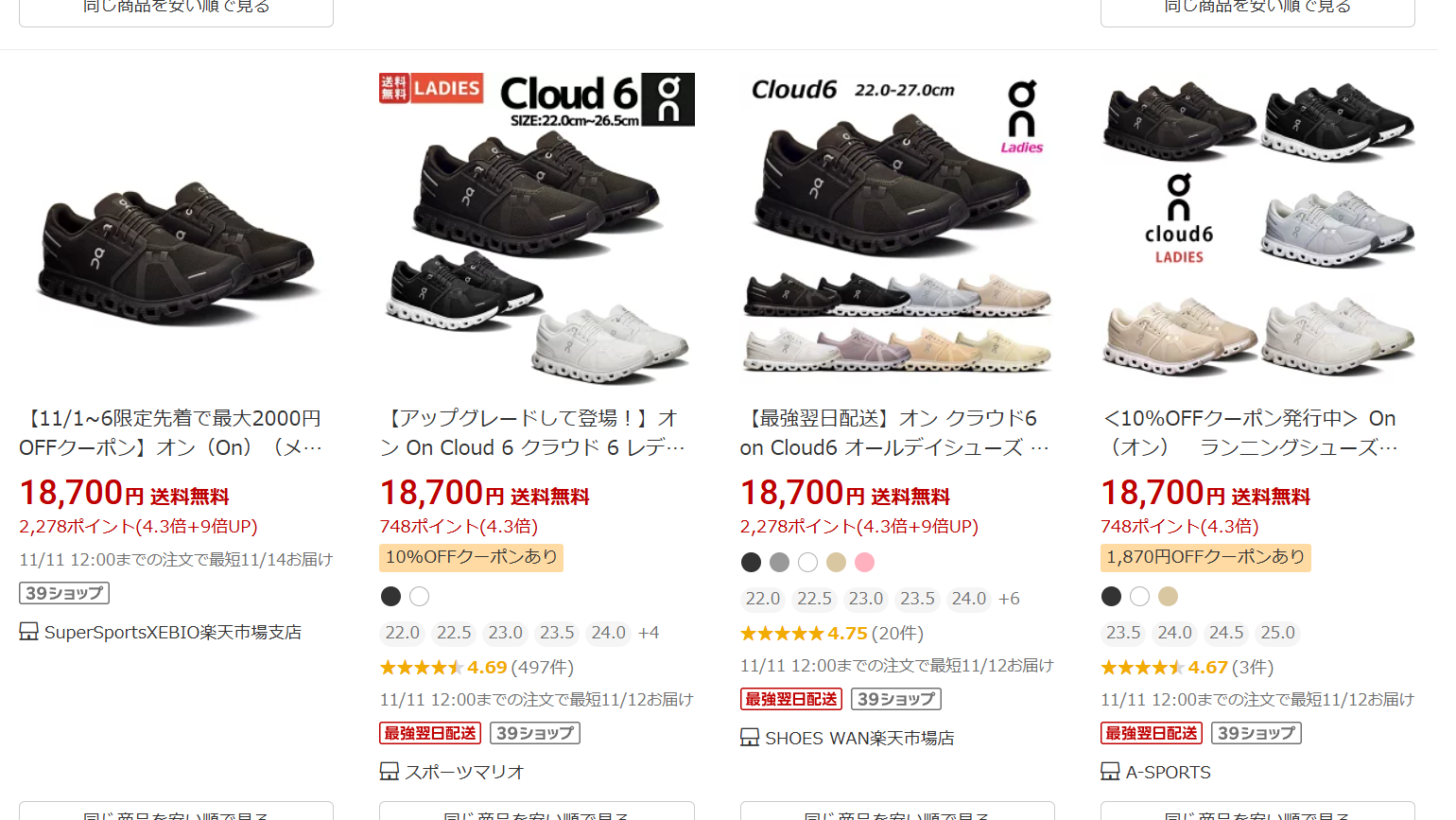This screenshot has width=1456, height=820.
Task: Select size 22.0 on the スポーツマリオ product
Action: tap(403, 633)
